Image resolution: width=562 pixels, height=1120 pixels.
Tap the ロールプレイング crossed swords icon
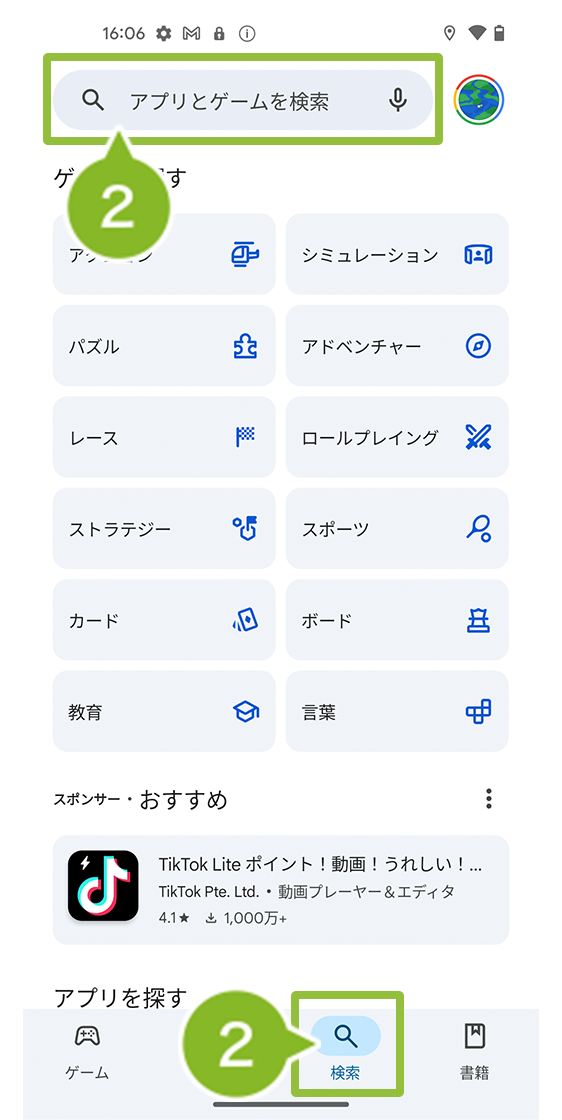[x=478, y=437]
